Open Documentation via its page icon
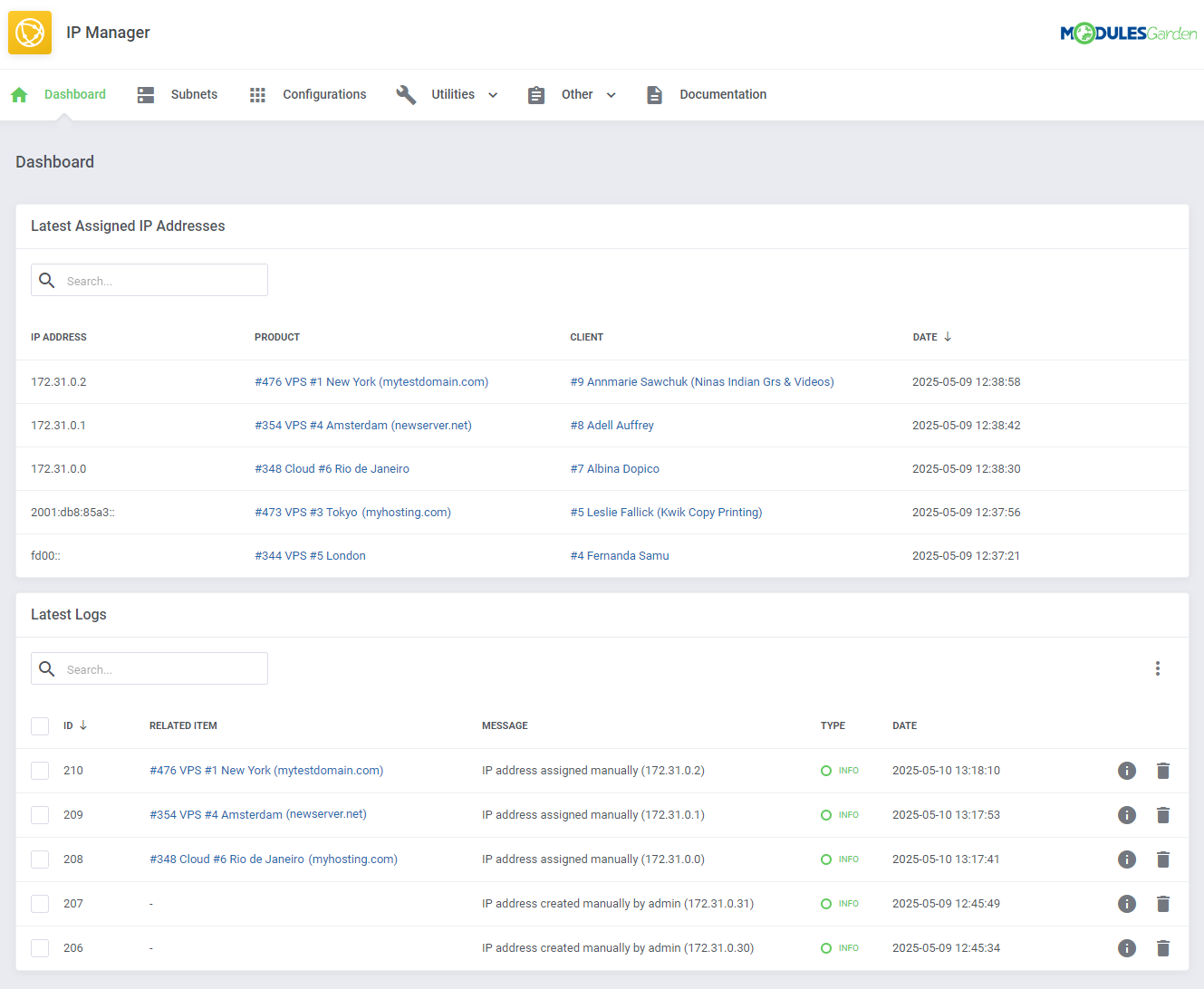This screenshot has width=1204, height=989. (655, 94)
